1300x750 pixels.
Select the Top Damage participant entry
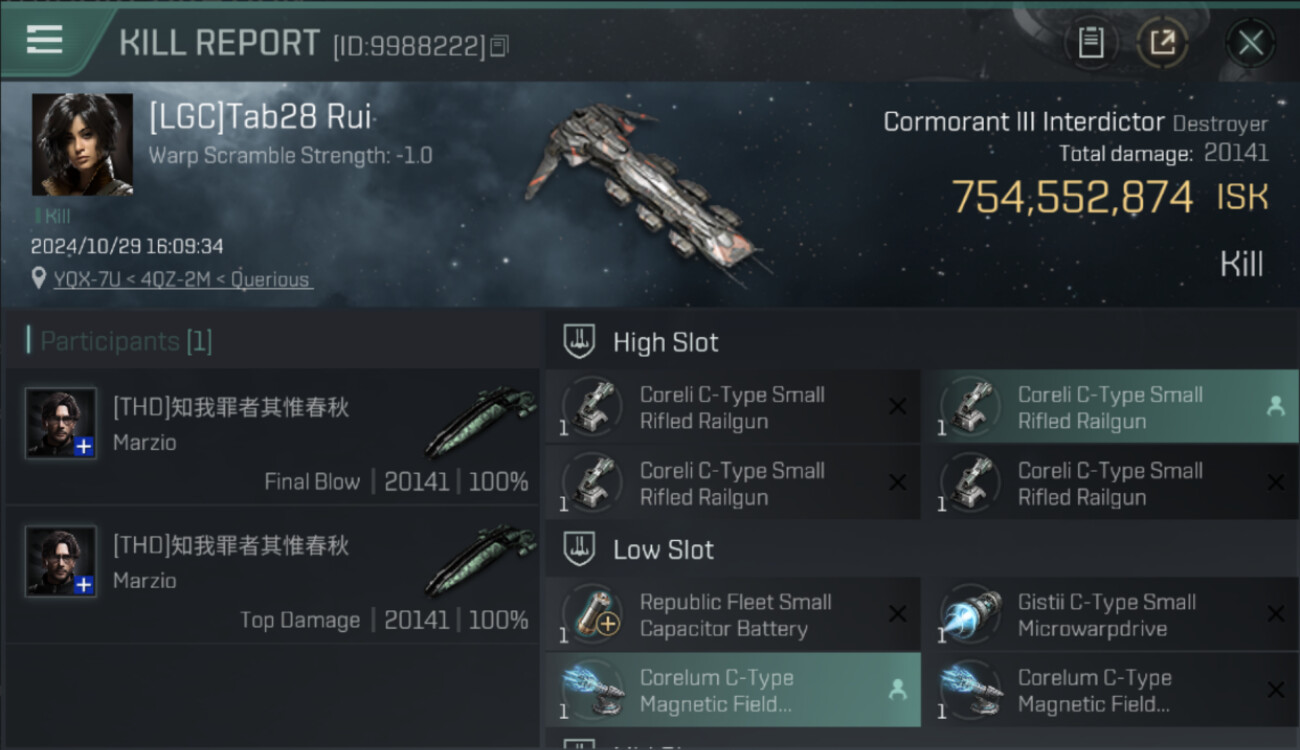[272, 575]
